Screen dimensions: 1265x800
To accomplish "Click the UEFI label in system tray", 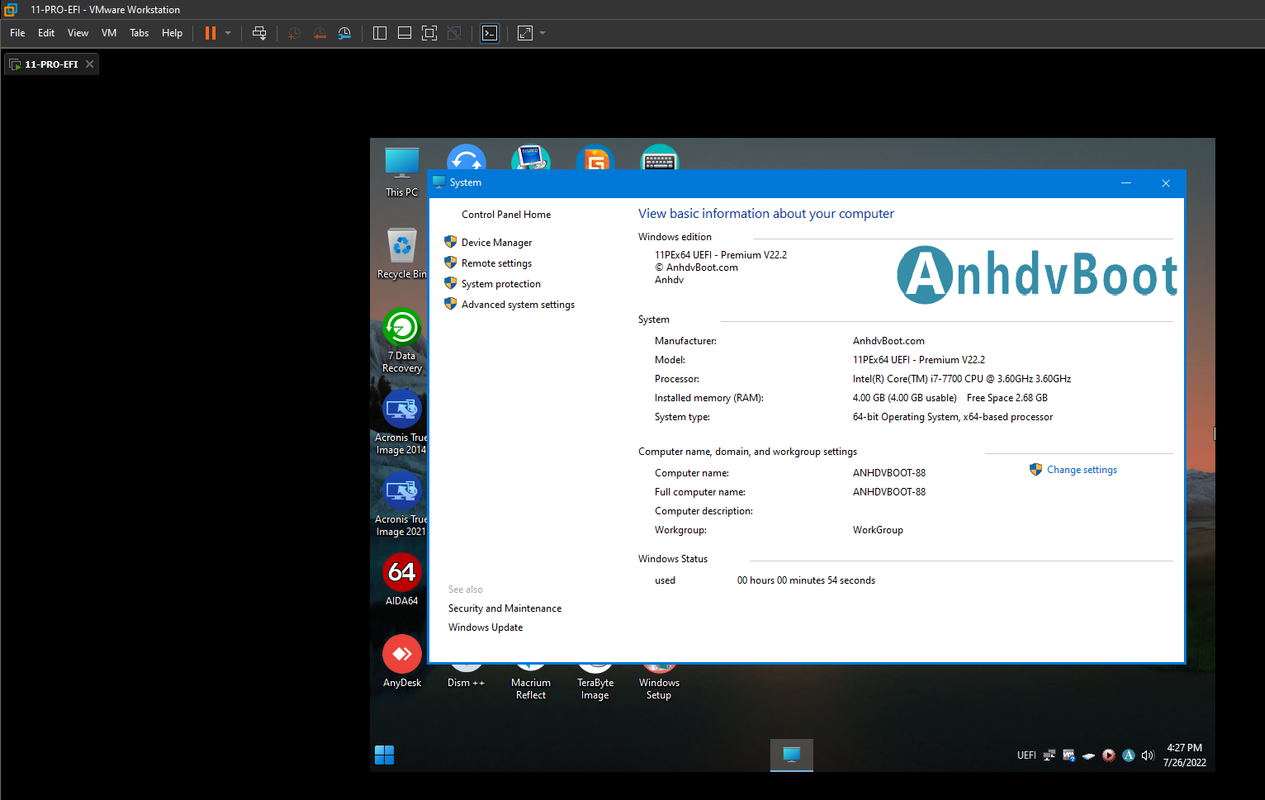I will [x=1027, y=756].
